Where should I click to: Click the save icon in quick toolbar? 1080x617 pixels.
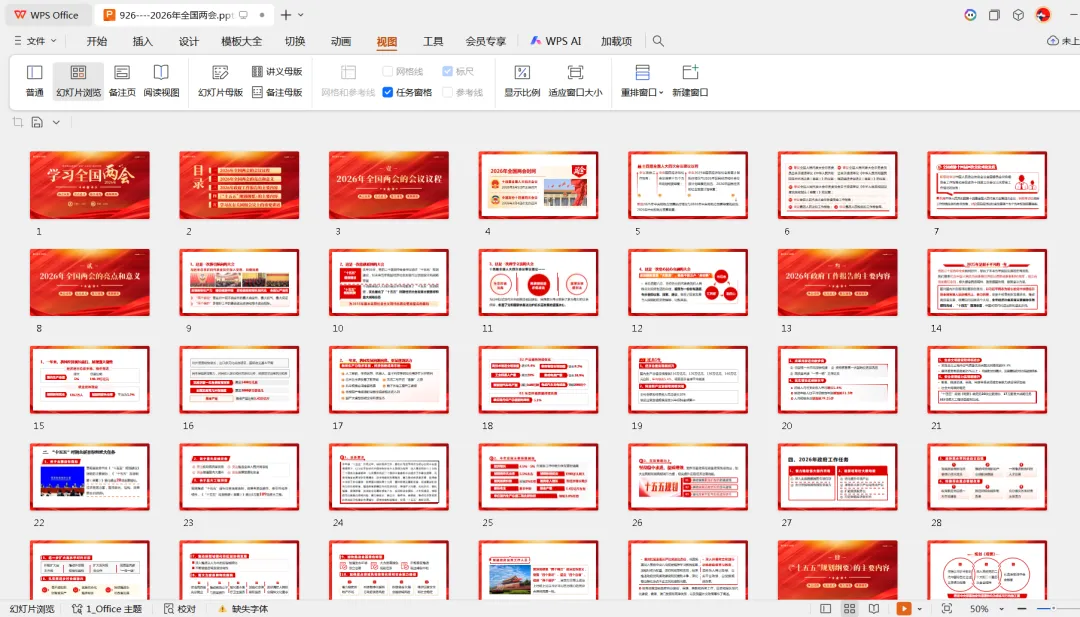click(x=37, y=122)
